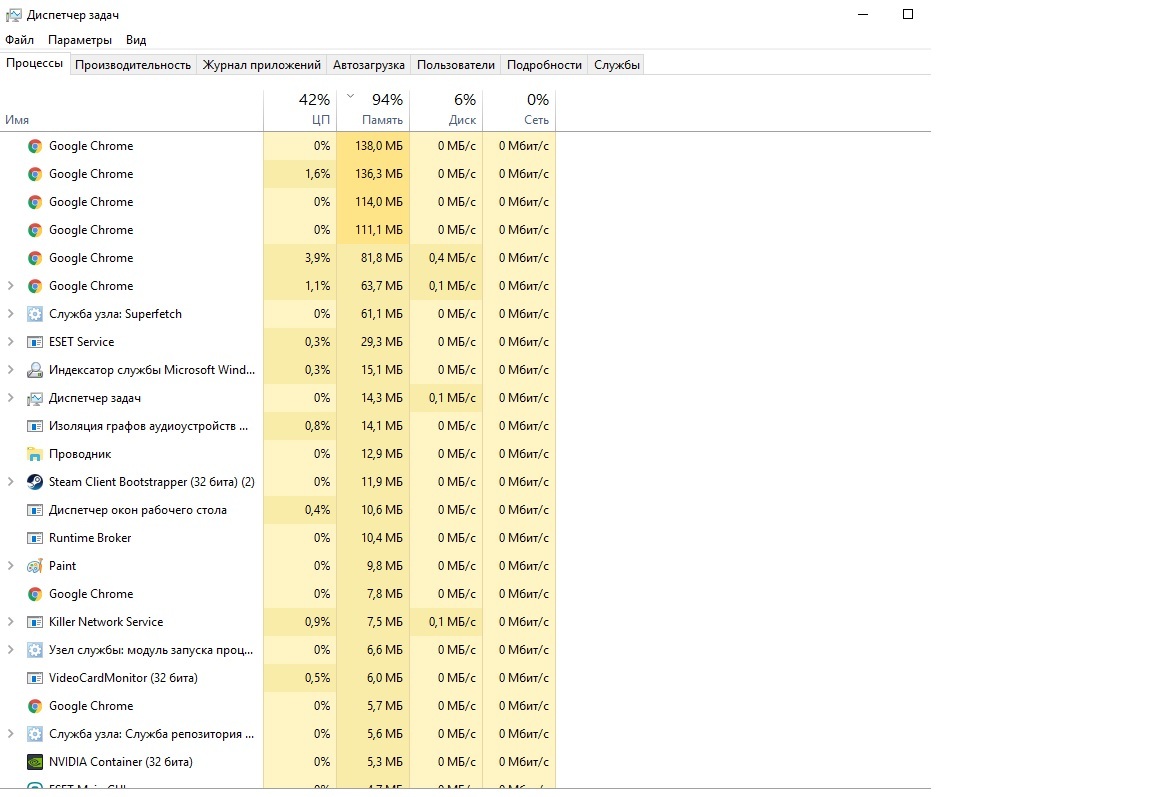1152x797 pixels.
Task: Select the NVIDIA Container (32 бита) name
Action: click(120, 762)
